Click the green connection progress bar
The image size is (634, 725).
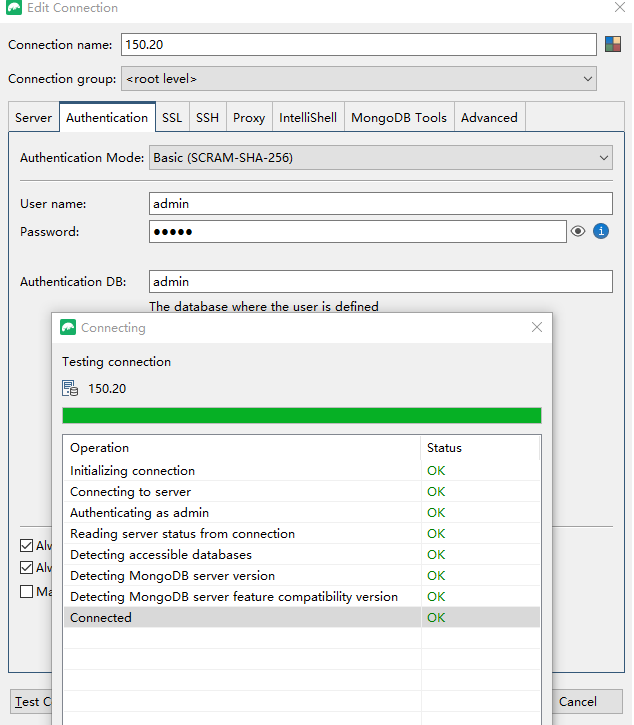point(302,415)
